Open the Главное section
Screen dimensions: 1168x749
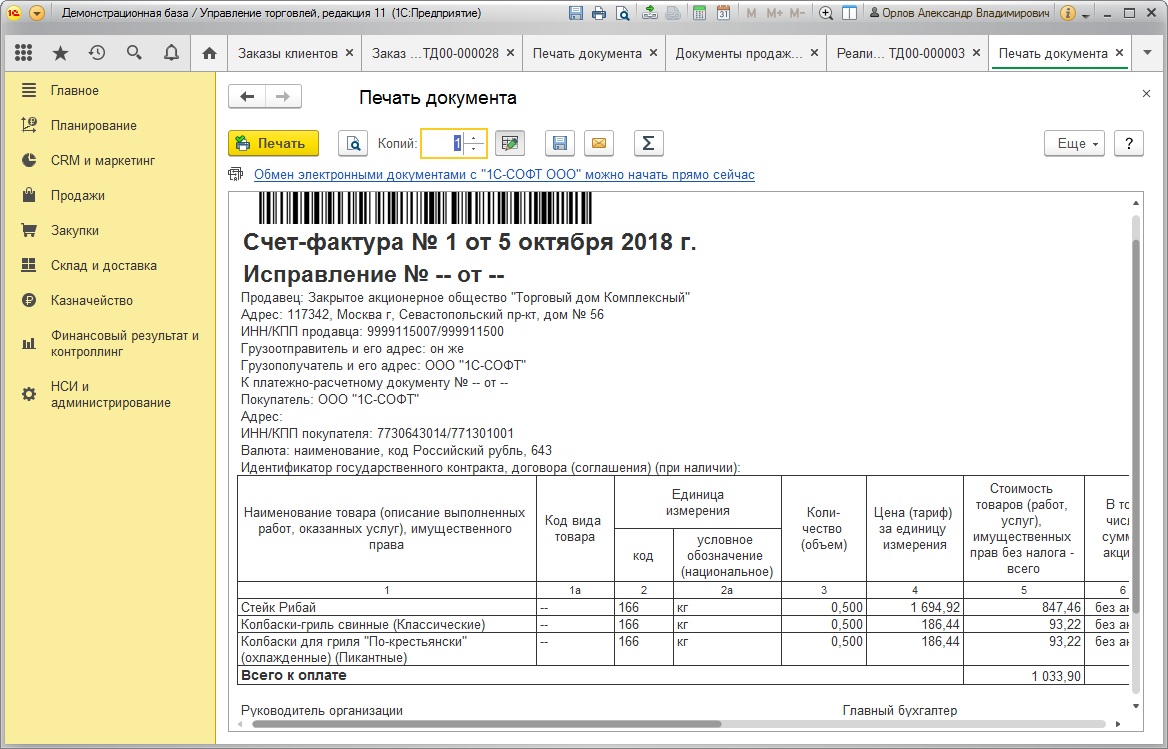click(110, 90)
